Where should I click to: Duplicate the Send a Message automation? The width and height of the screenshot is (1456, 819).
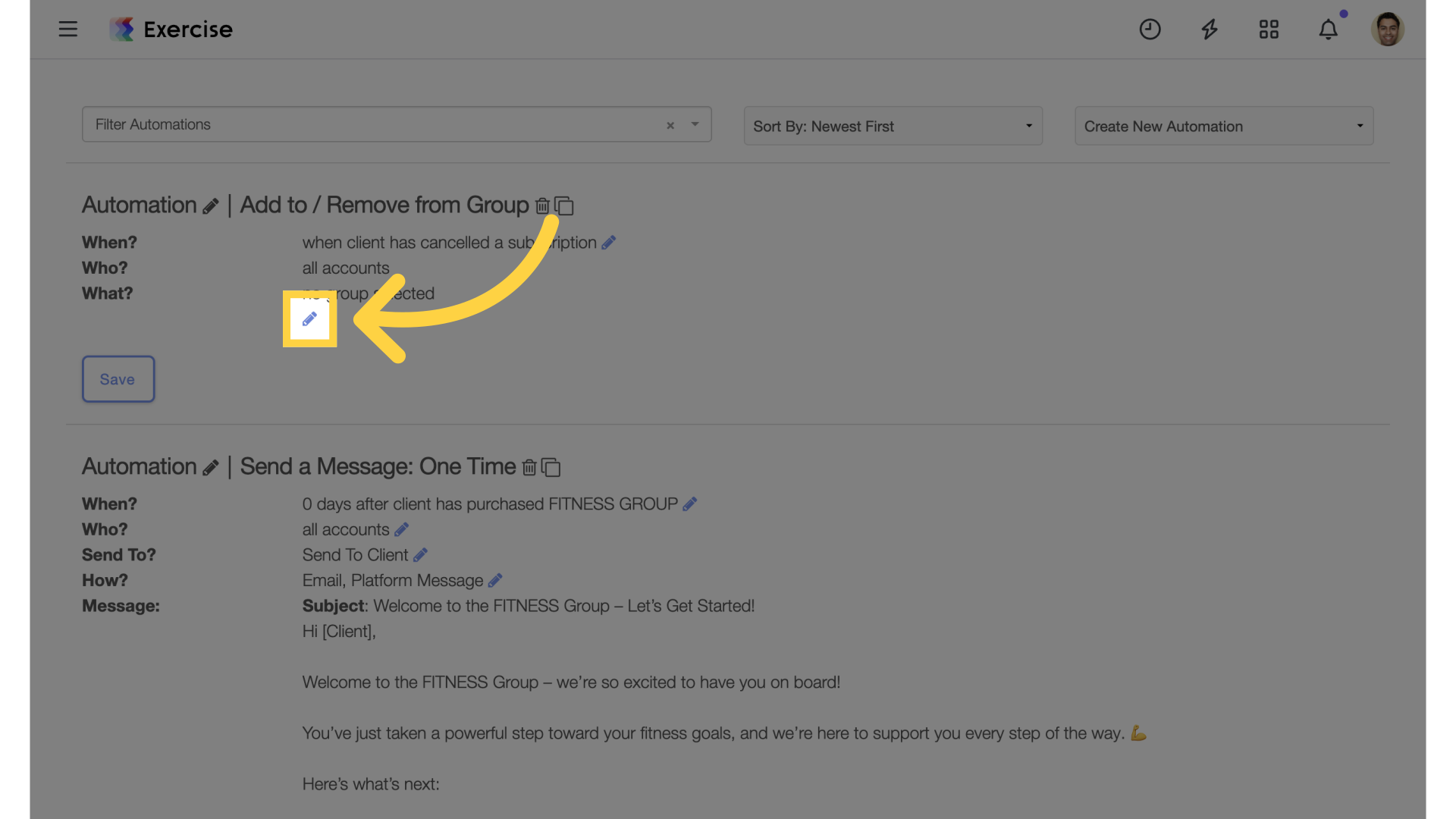pos(551,467)
